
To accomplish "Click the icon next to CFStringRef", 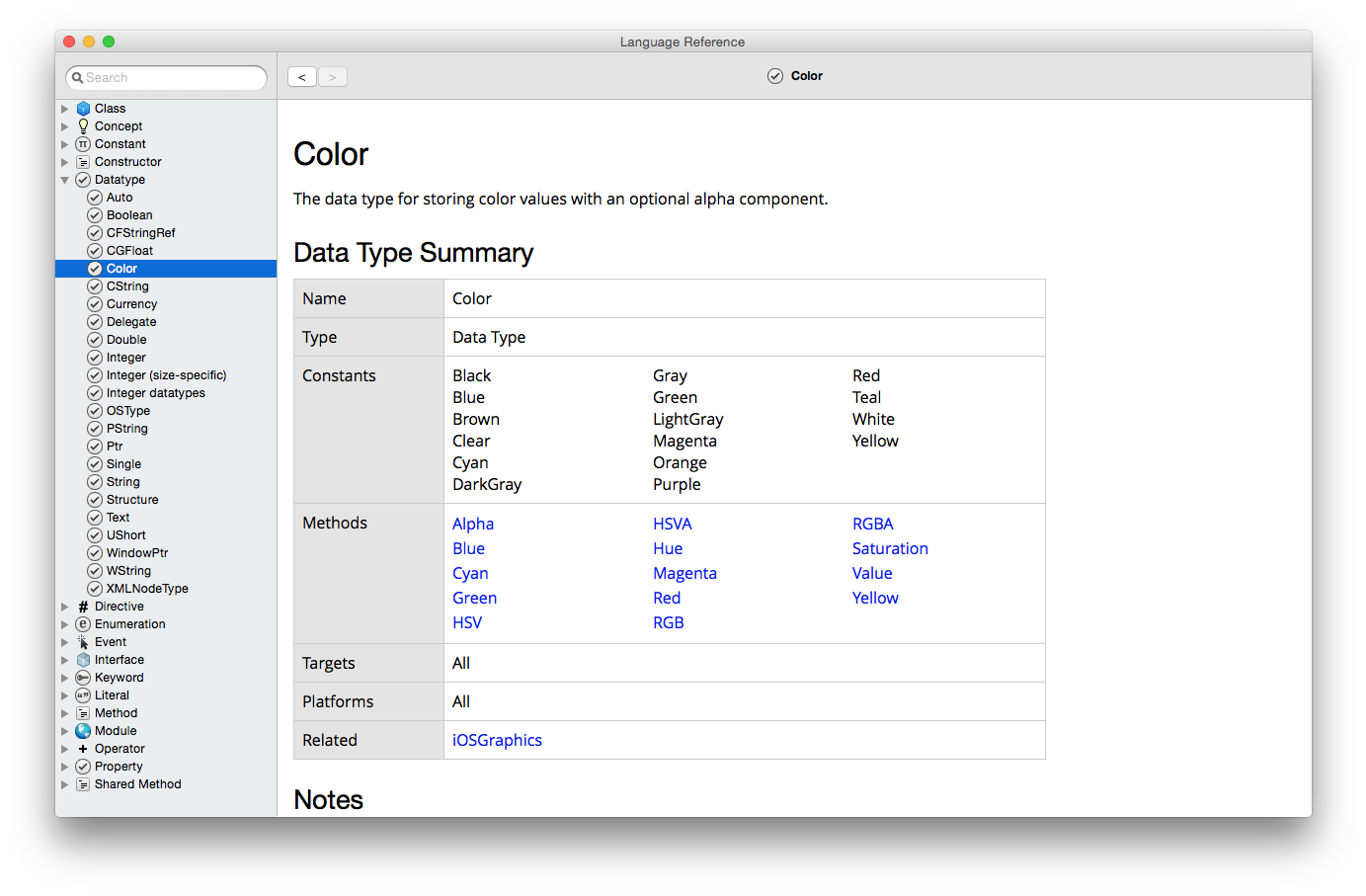I will click(x=95, y=233).
